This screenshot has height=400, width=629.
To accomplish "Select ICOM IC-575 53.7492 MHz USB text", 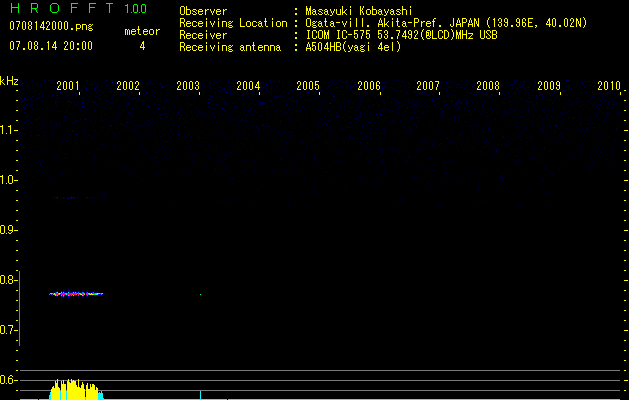I will pyautogui.click(x=402, y=35).
